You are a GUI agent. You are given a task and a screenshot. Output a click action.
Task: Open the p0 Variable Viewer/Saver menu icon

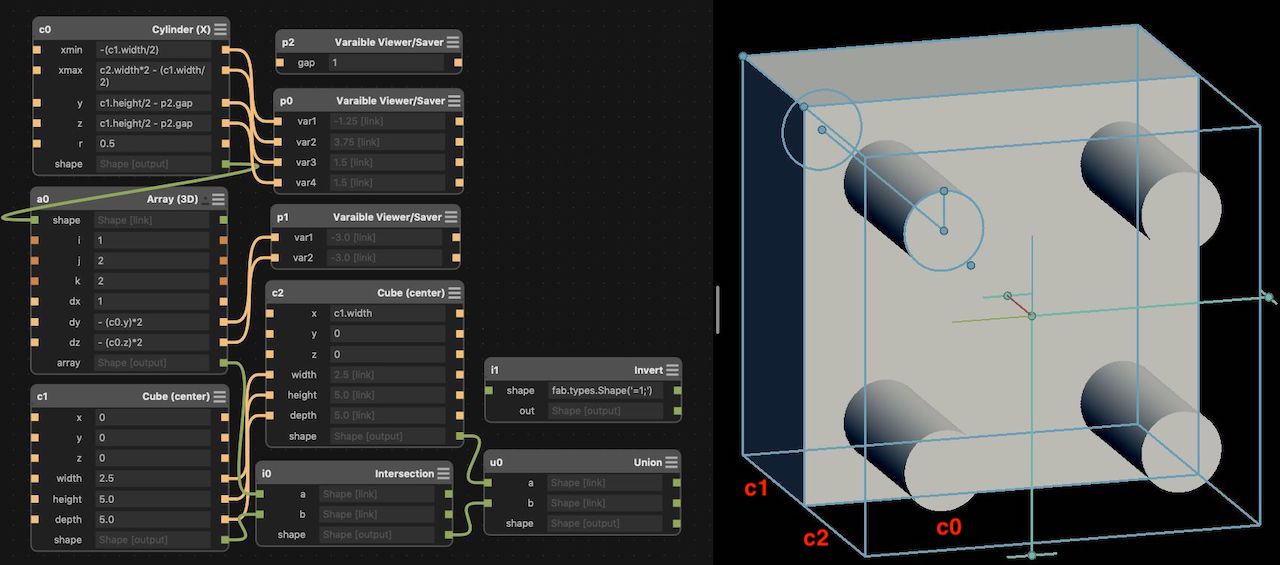click(x=453, y=101)
